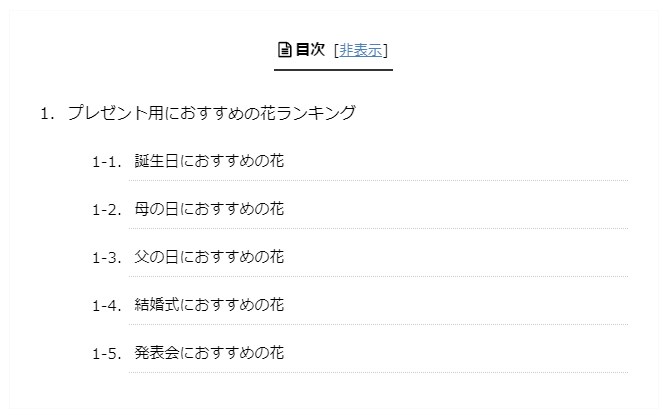Viewport: 668px width, 417px height.
Task: Go to 母の日におすすめの花 section
Action: coord(209,209)
